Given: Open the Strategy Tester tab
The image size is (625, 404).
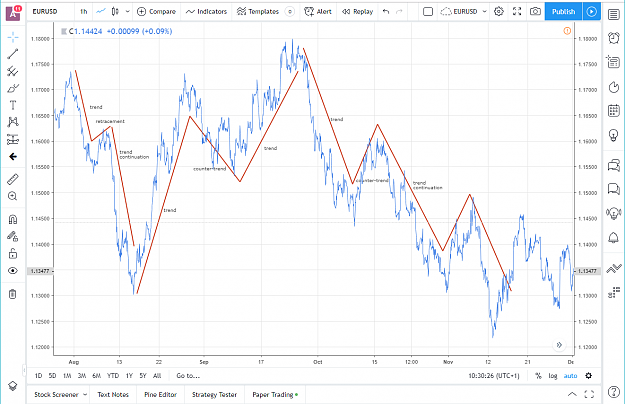Looking at the screenshot, I should click(x=214, y=394).
